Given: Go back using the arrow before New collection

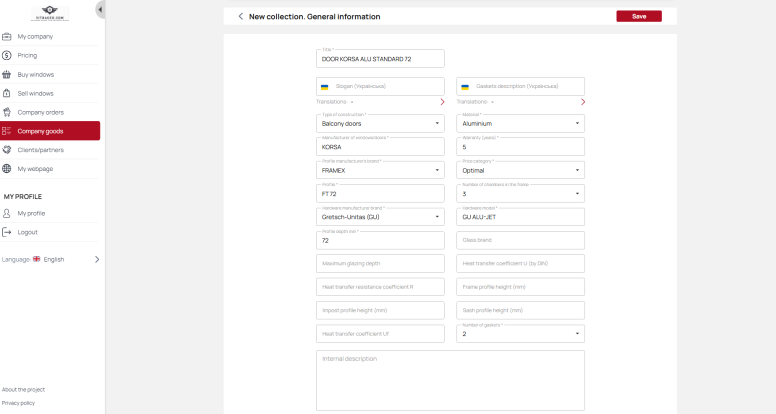Looking at the screenshot, I should tap(241, 16).
